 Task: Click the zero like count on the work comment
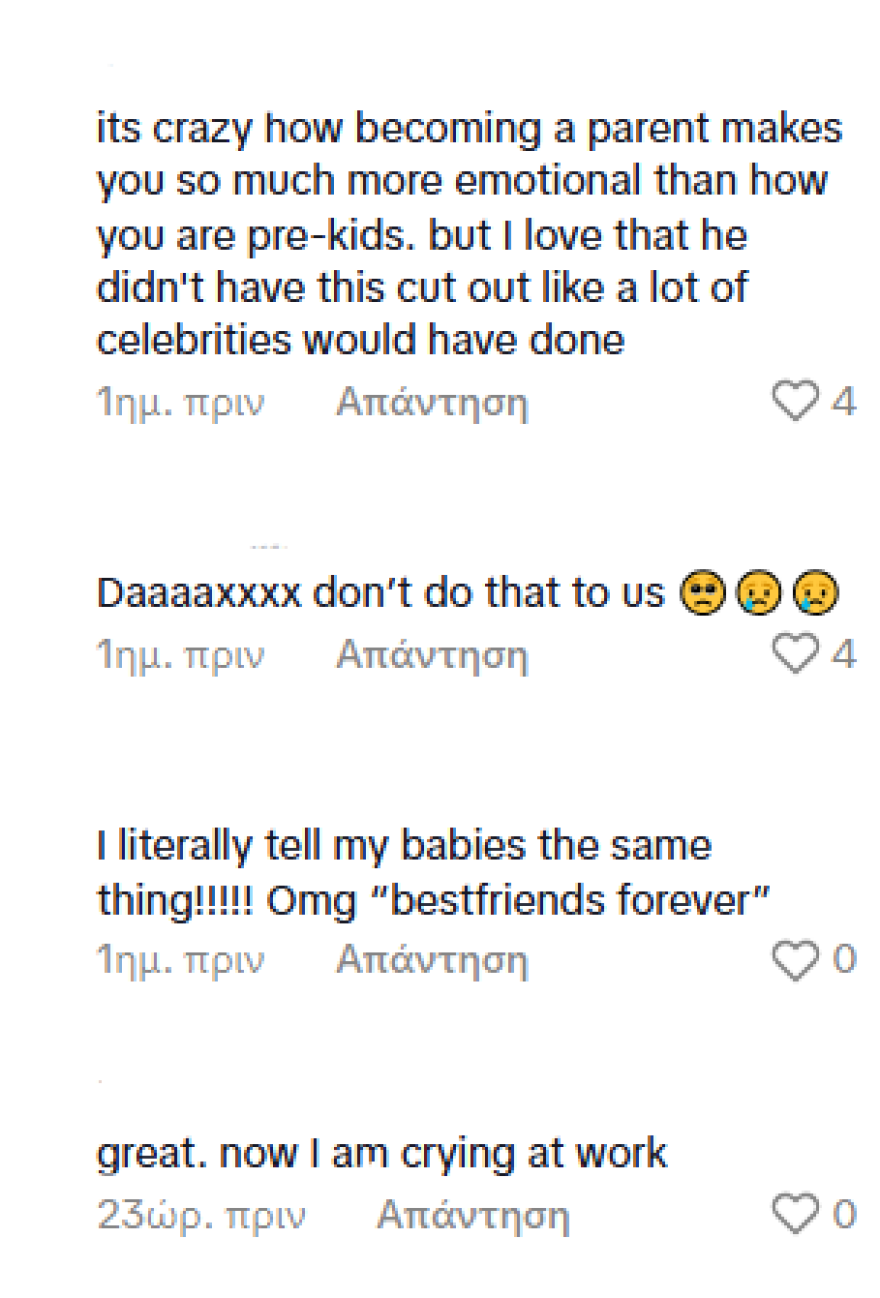pos(844,1216)
